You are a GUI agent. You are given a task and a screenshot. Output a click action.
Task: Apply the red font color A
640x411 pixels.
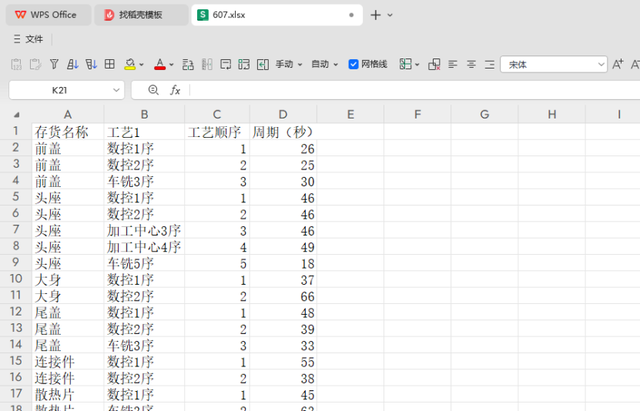[x=160, y=64]
